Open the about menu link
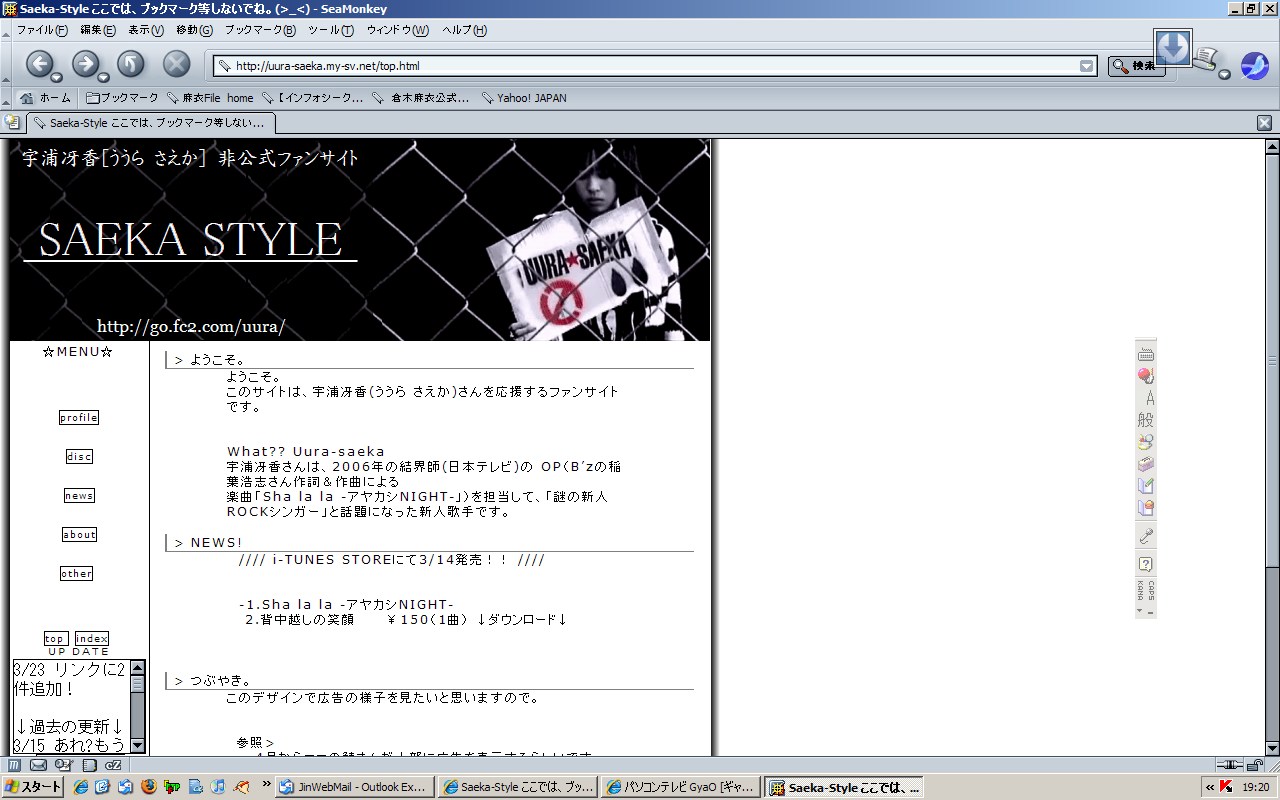 [79, 535]
